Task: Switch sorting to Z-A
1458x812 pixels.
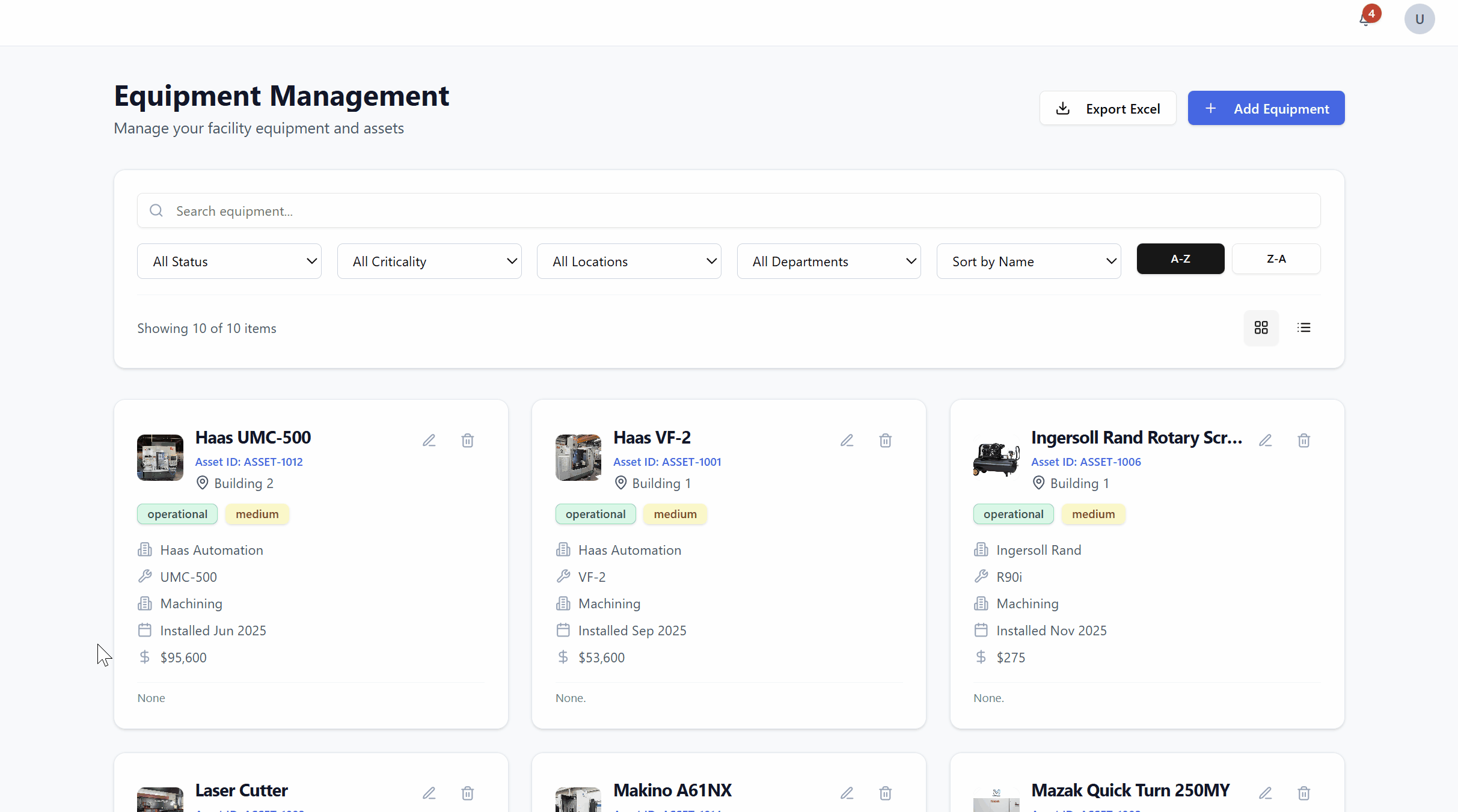Action: [x=1276, y=258]
